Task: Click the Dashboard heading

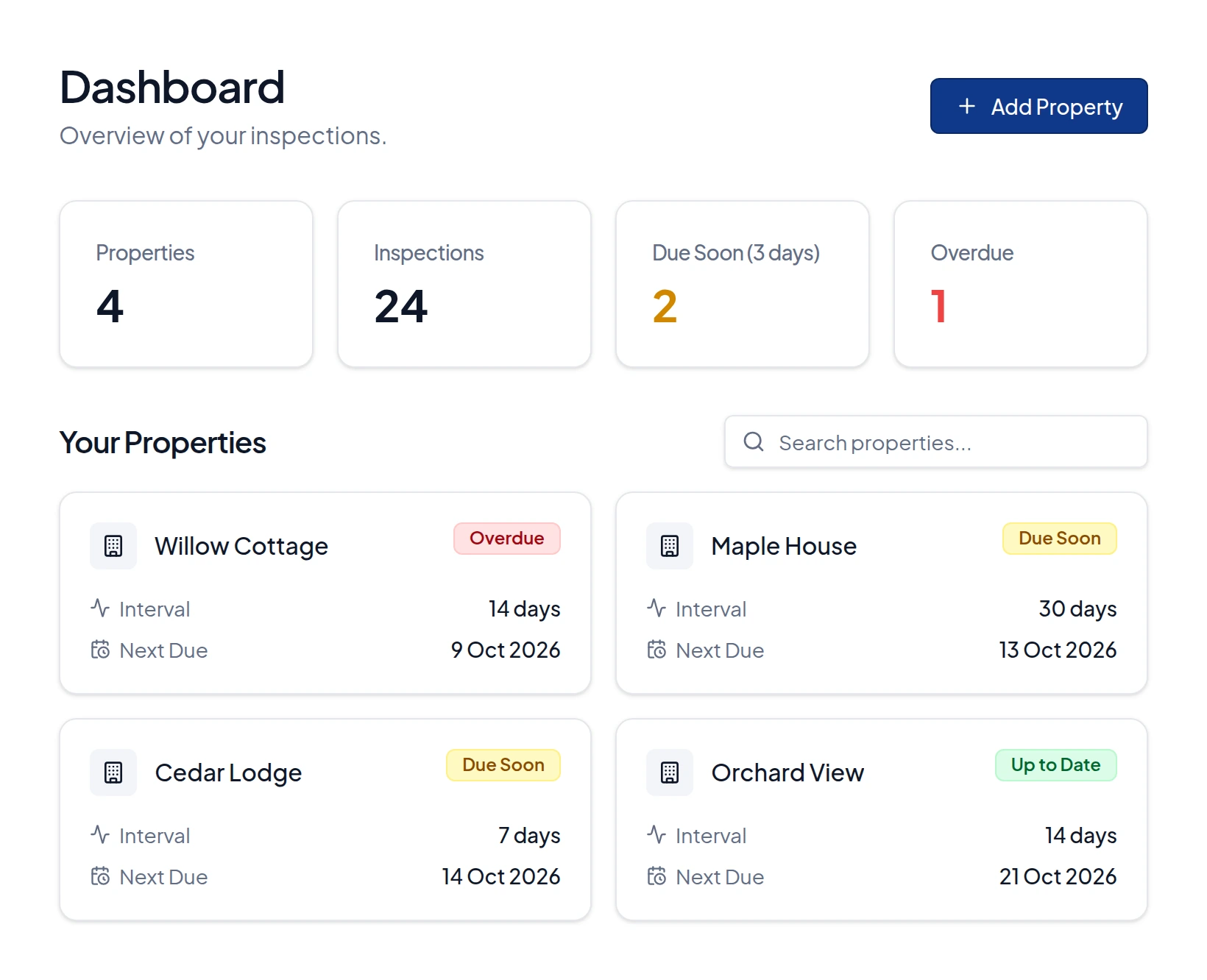Action: (x=172, y=88)
